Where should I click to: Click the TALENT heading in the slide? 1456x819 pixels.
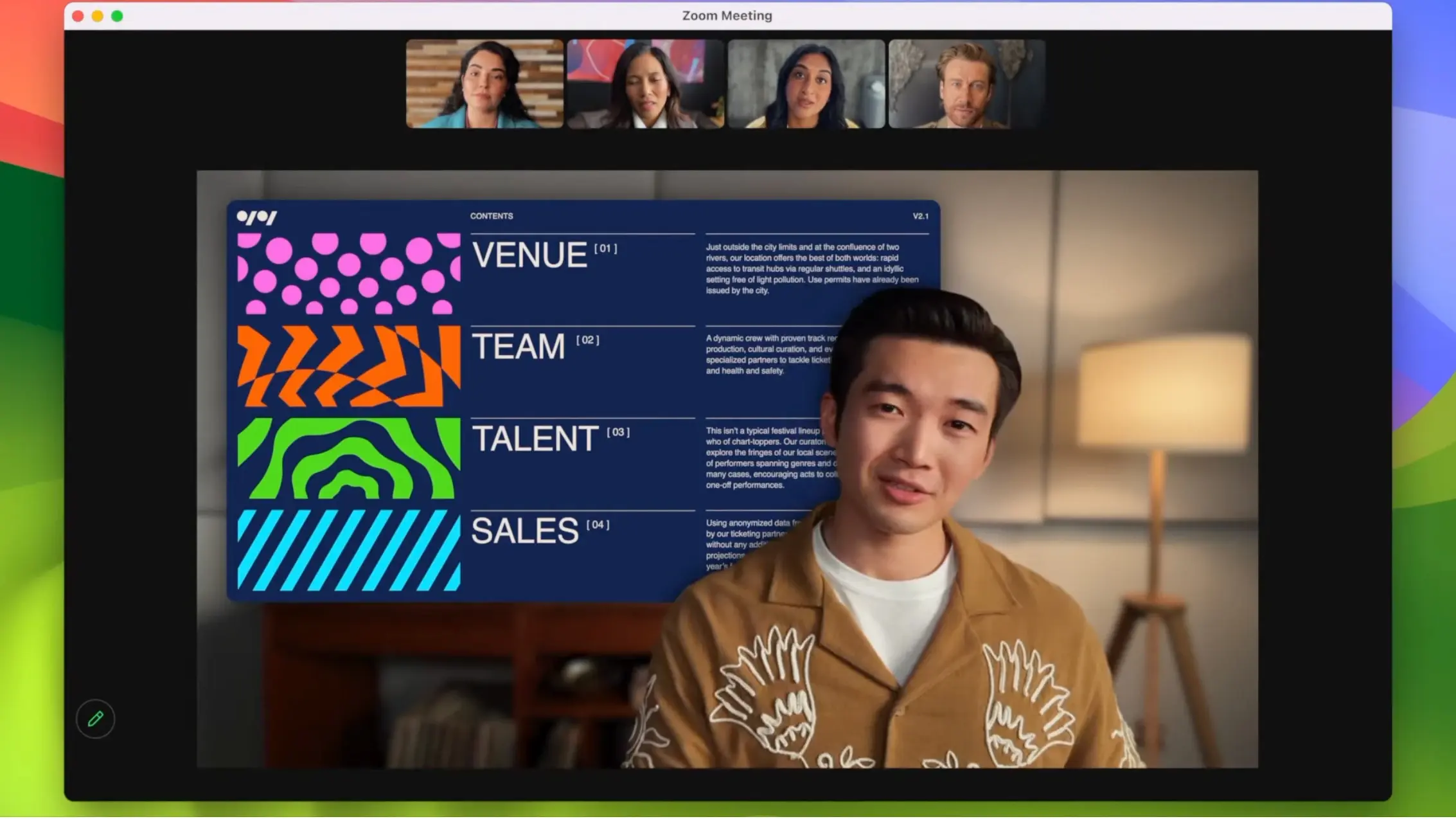(535, 439)
